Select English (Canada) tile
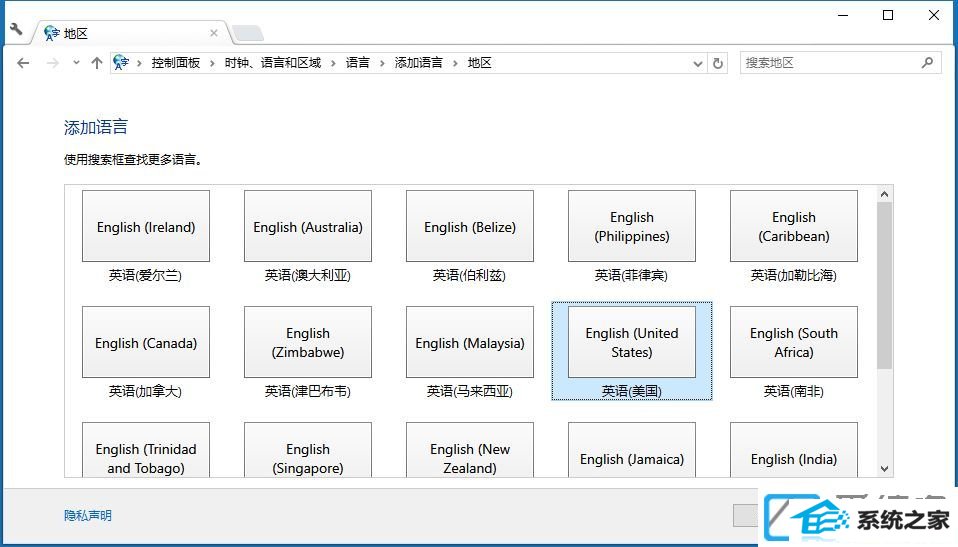 pos(146,342)
